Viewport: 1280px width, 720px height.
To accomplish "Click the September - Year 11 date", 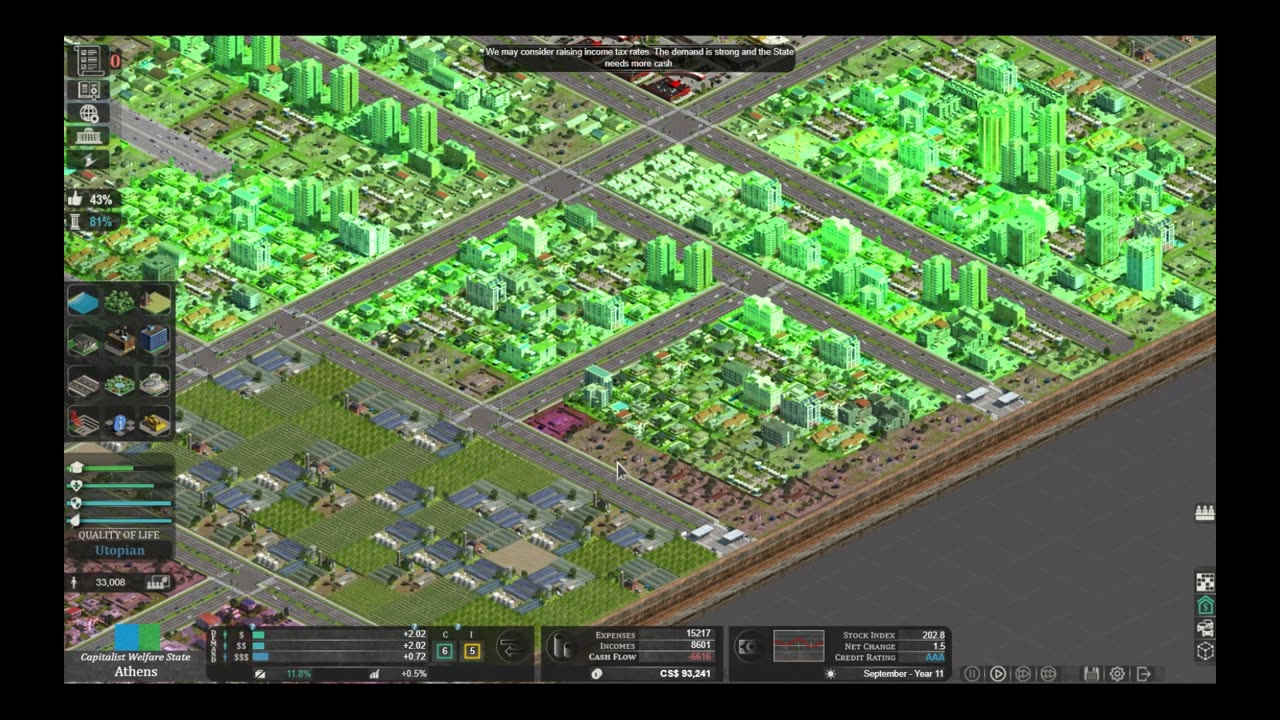I will [x=903, y=674].
